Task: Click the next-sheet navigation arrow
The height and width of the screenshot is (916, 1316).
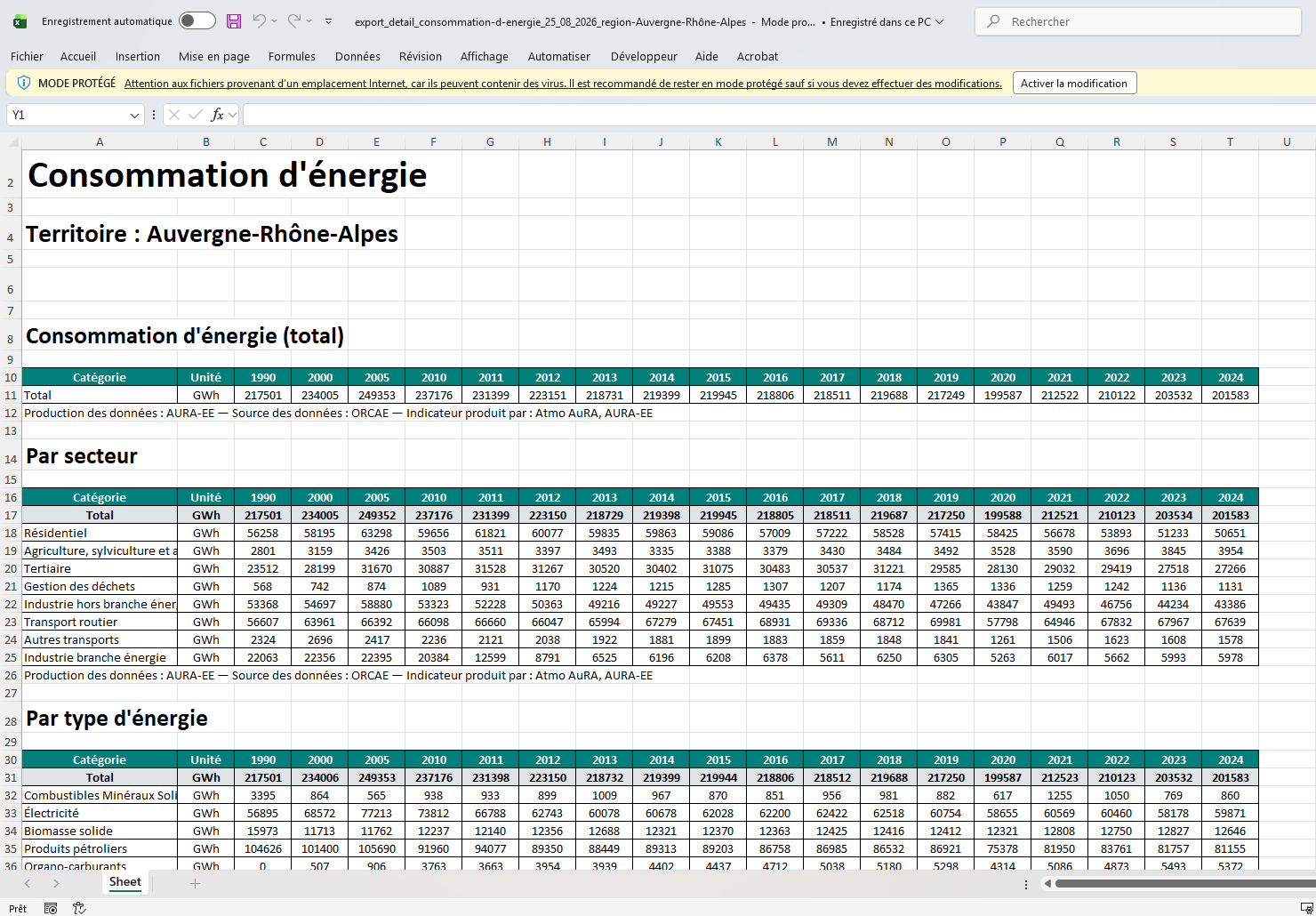Action: (56, 883)
